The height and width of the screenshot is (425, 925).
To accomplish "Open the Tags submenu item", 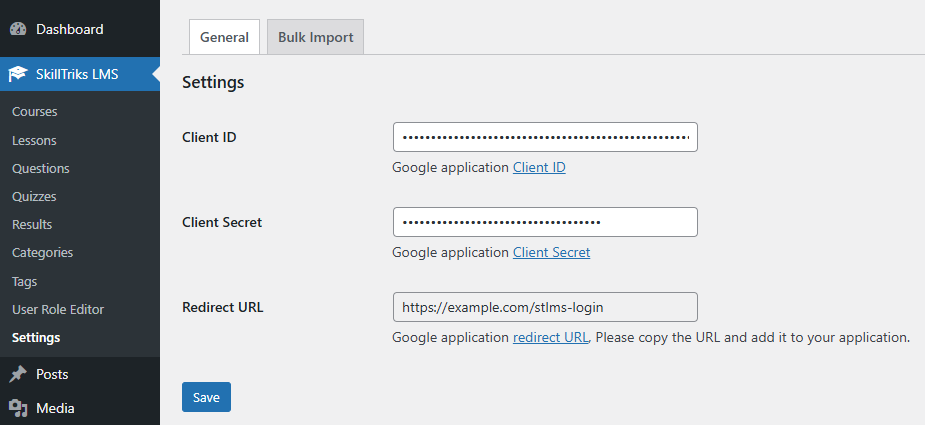I will [x=24, y=281].
